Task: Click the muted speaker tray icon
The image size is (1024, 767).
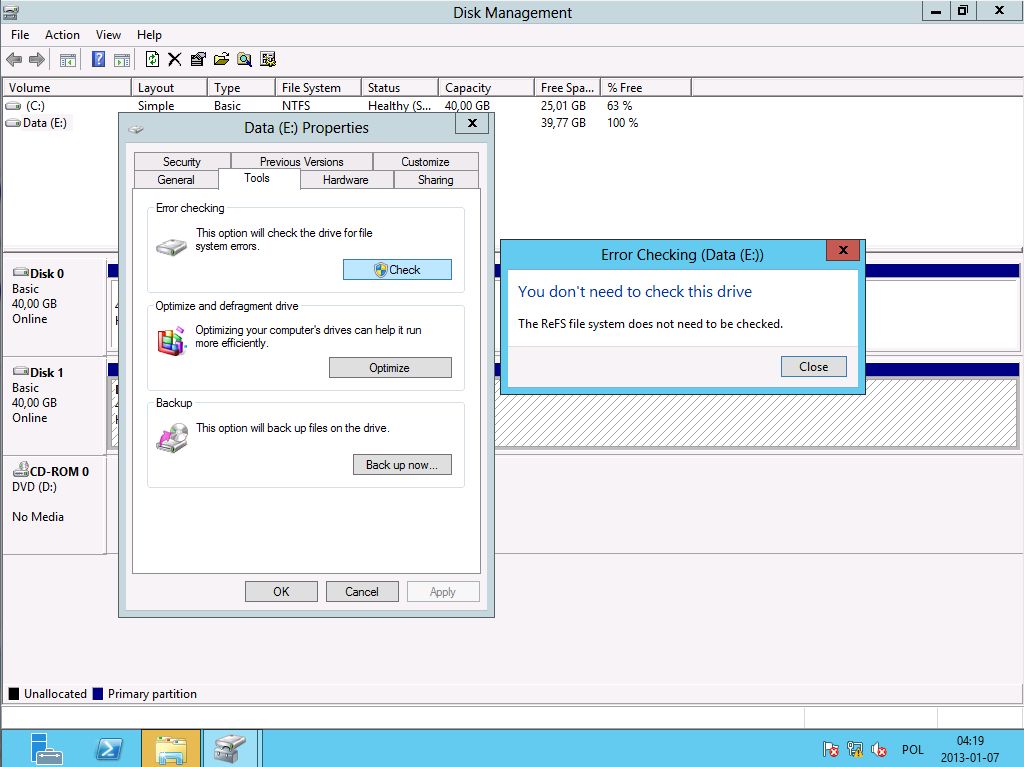Action: (878, 749)
